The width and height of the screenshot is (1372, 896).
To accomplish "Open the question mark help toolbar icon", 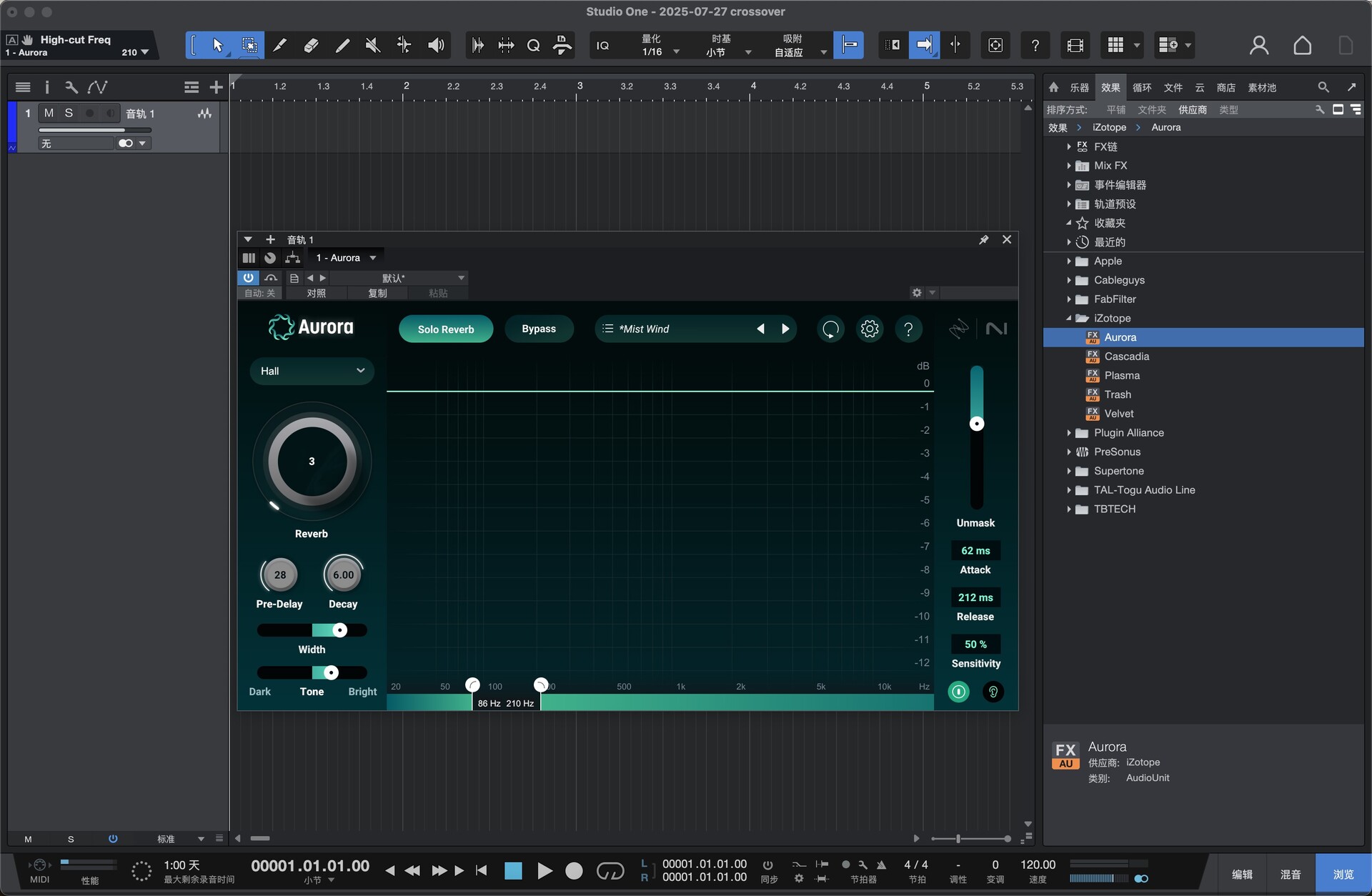I will (1035, 46).
